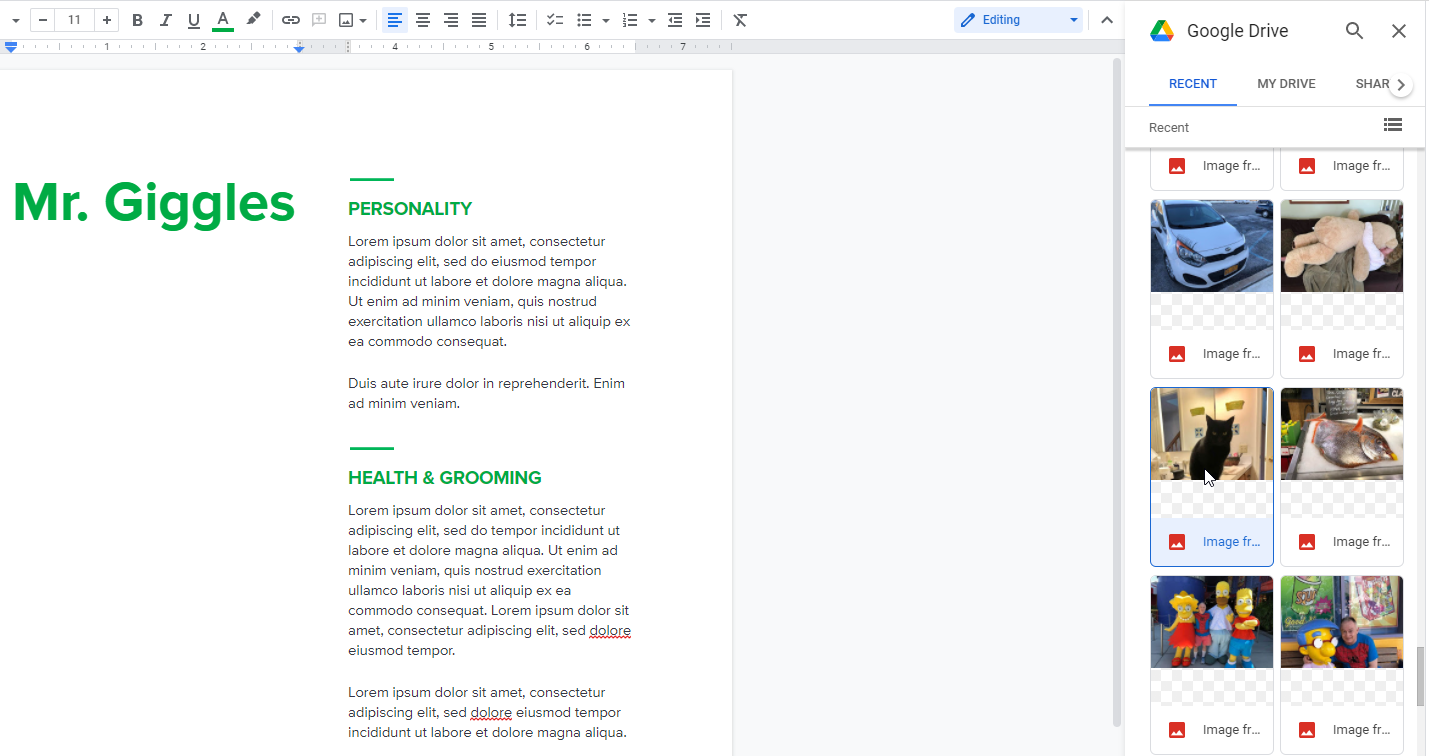The width and height of the screenshot is (1429, 756).
Task: Insert a checklist
Action: 555,20
